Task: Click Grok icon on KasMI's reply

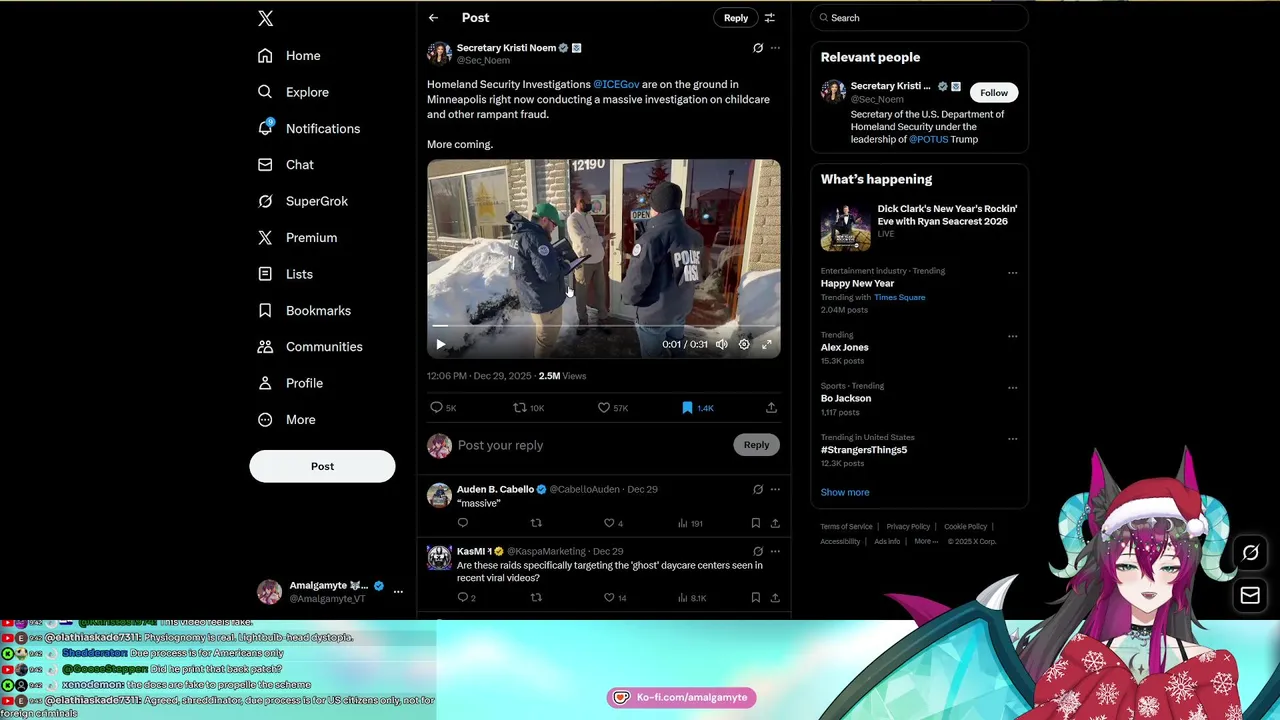Action: pos(758,551)
